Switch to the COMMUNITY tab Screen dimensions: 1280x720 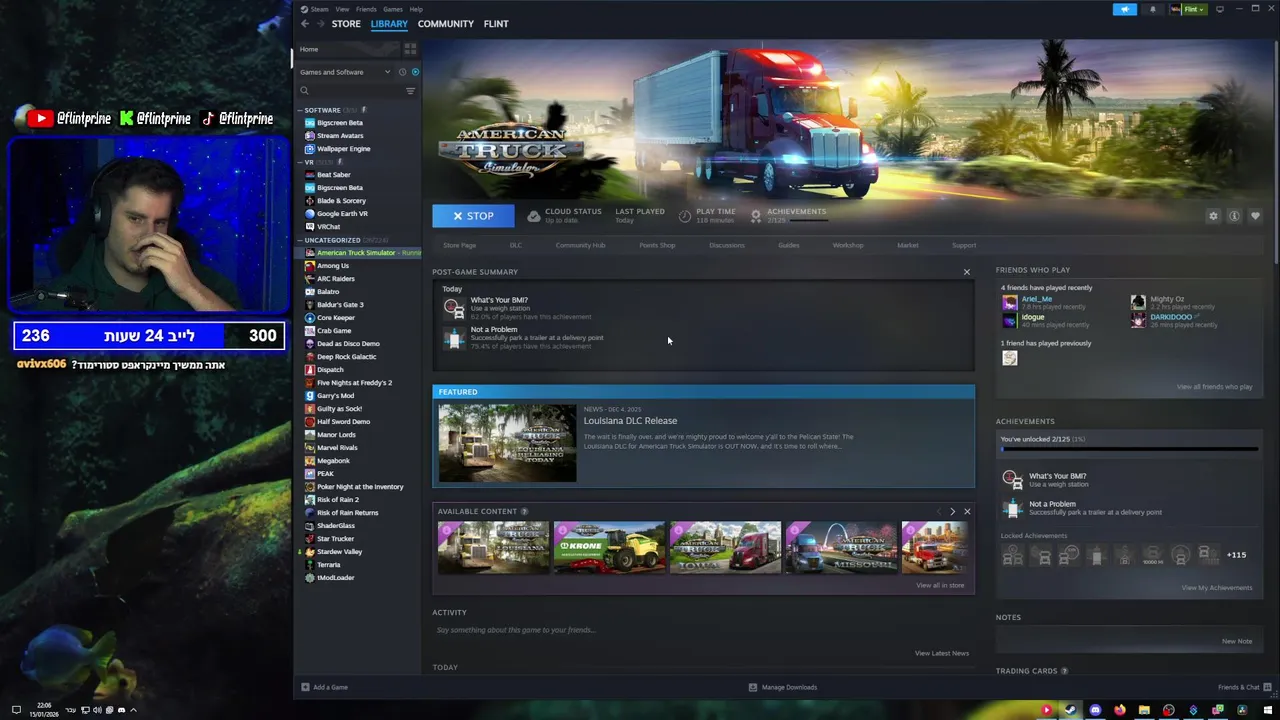pos(446,24)
